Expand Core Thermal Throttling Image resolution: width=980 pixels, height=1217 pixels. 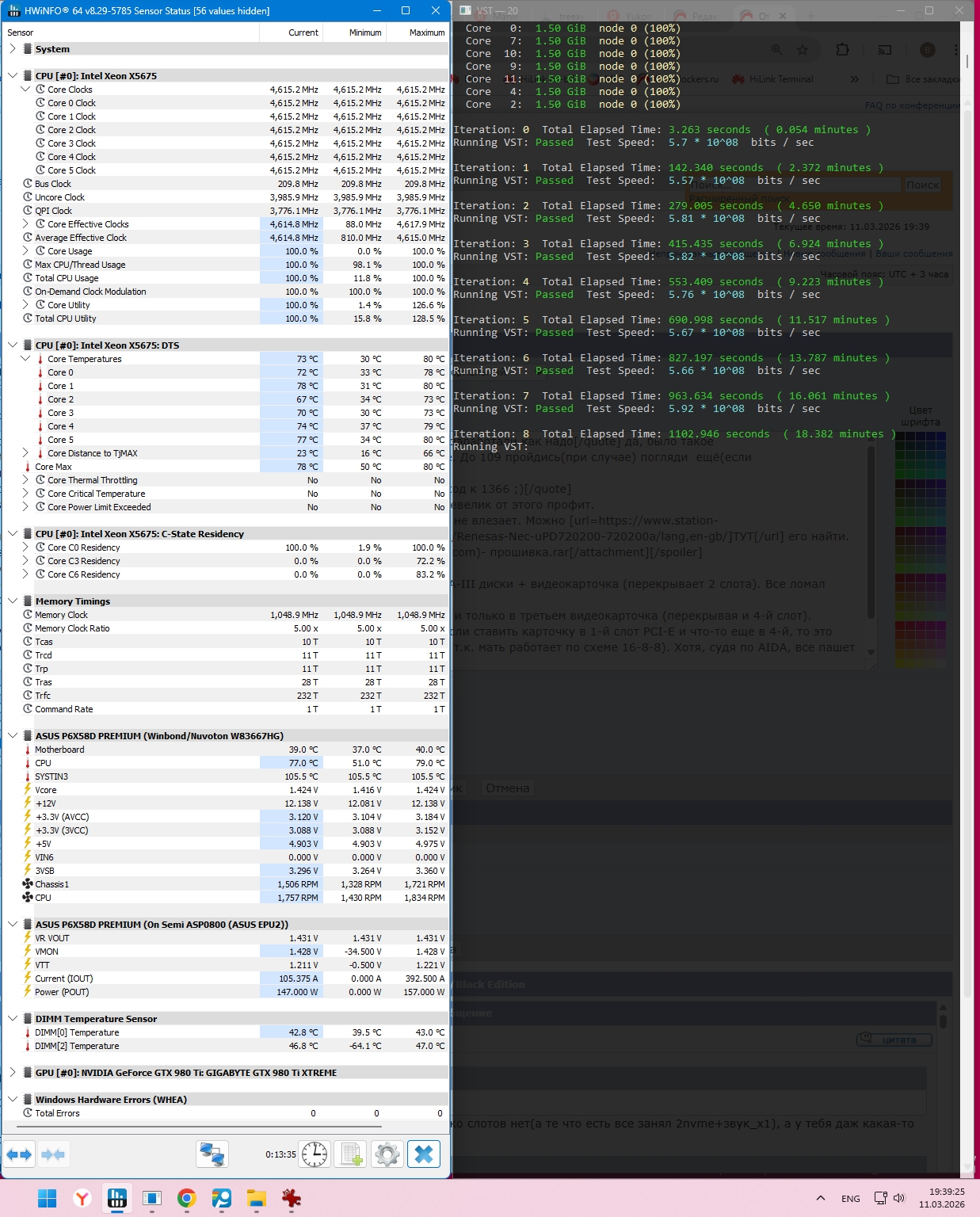pyautogui.click(x=25, y=480)
